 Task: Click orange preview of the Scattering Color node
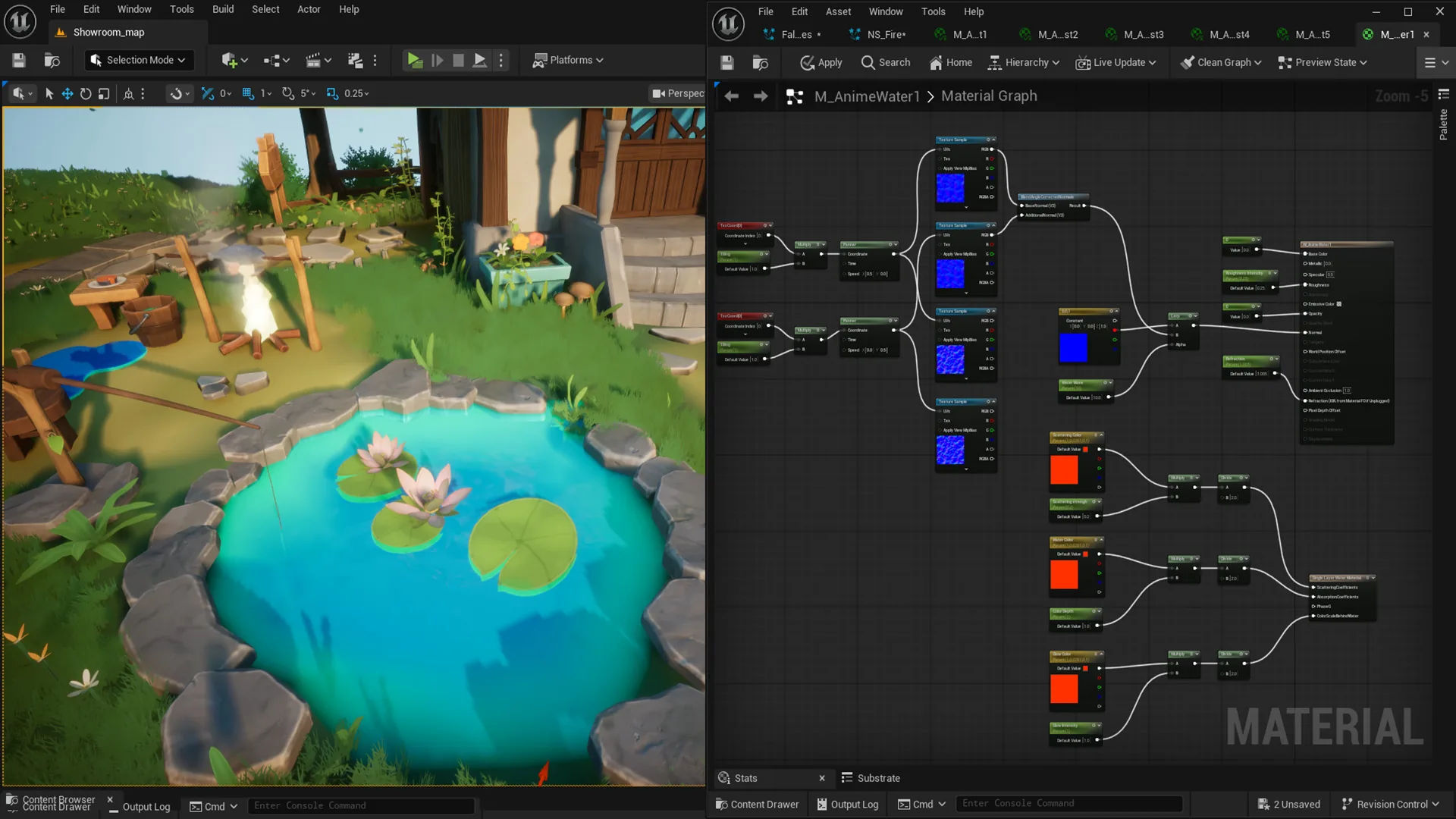1064,470
